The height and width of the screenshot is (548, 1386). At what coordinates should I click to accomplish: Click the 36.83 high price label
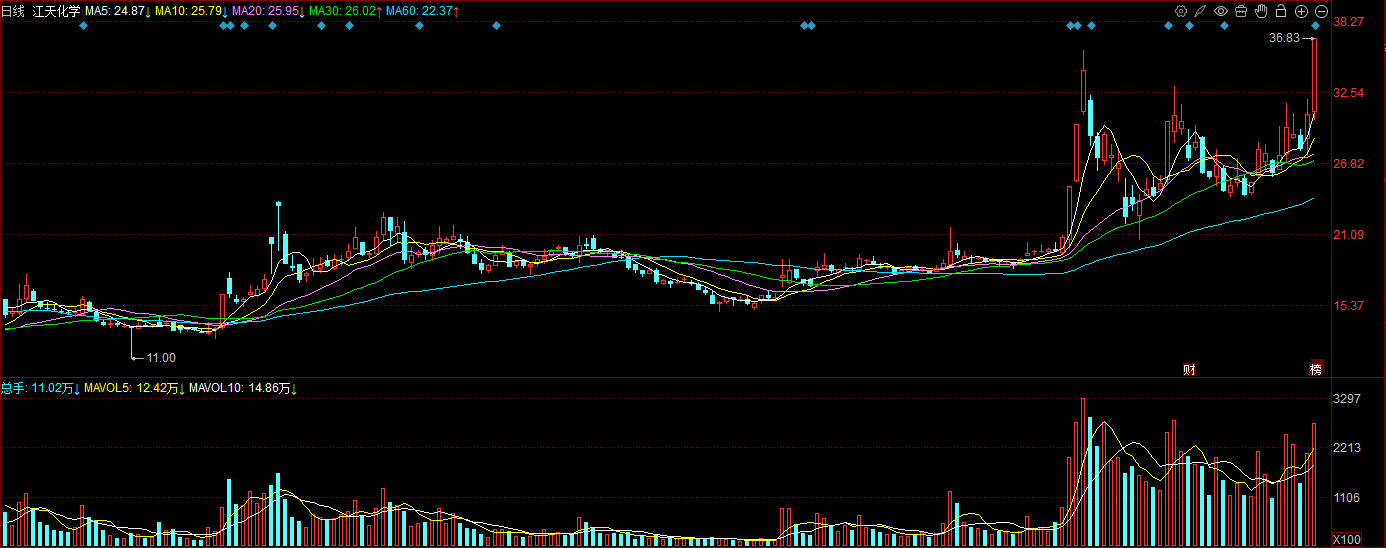1284,38
